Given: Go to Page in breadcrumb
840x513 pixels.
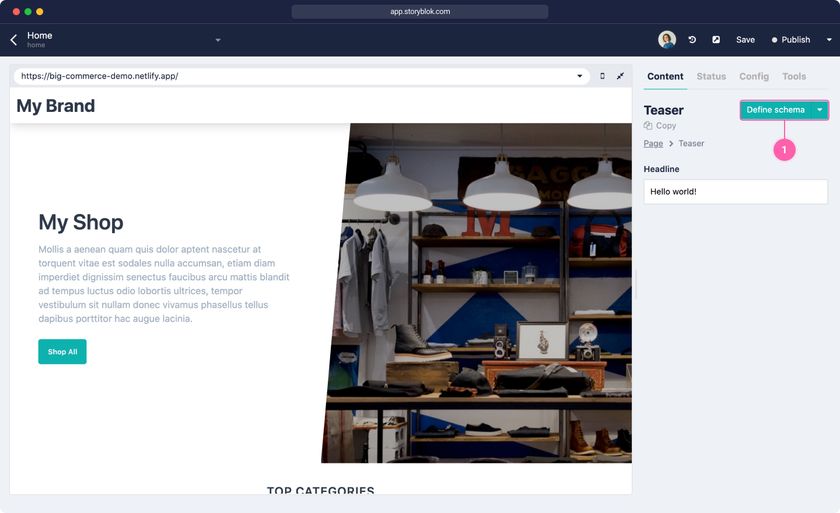Looking at the screenshot, I should click(653, 144).
